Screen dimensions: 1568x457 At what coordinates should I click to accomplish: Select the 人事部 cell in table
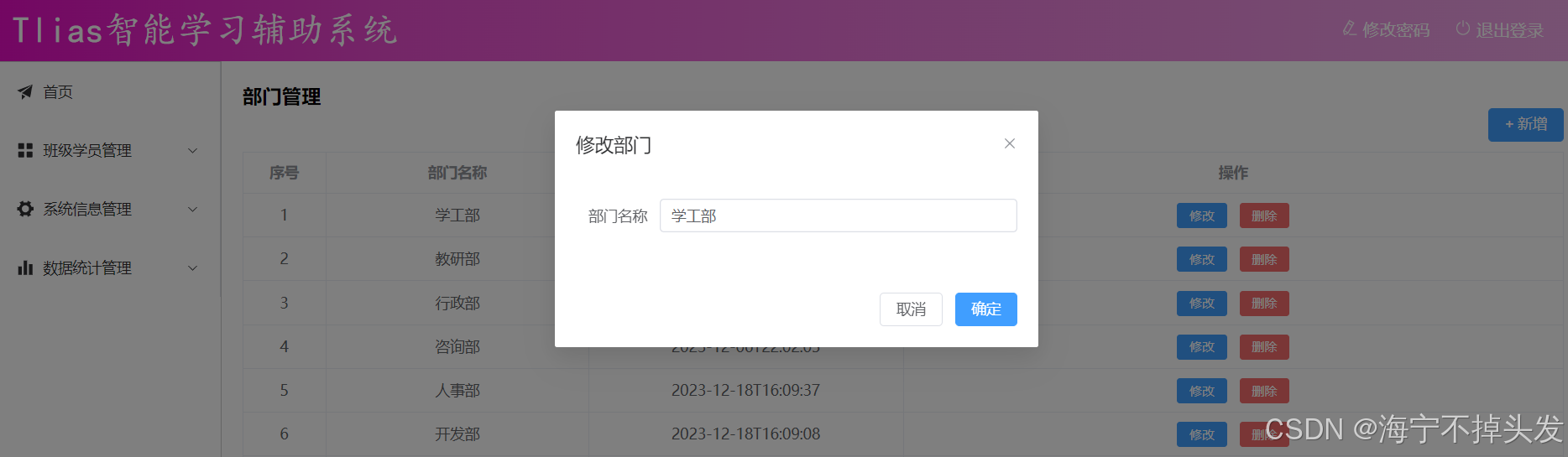(x=457, y=391)
